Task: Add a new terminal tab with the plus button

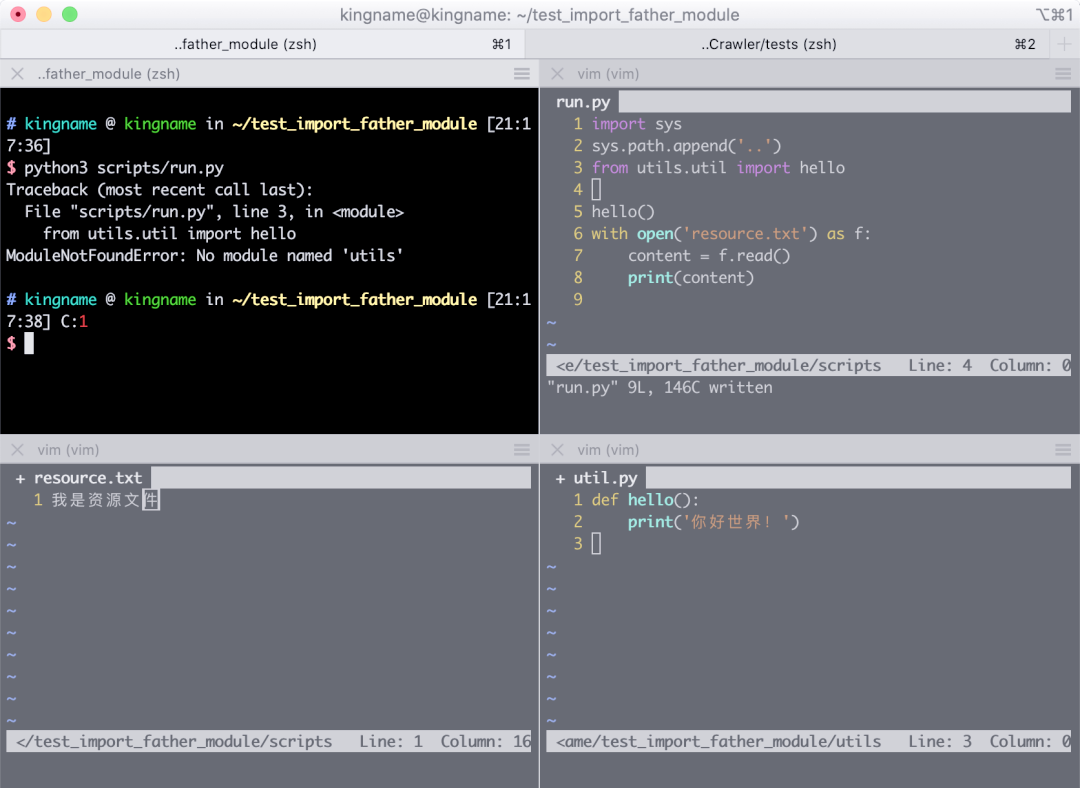Action: click(x=1064, y=44)
